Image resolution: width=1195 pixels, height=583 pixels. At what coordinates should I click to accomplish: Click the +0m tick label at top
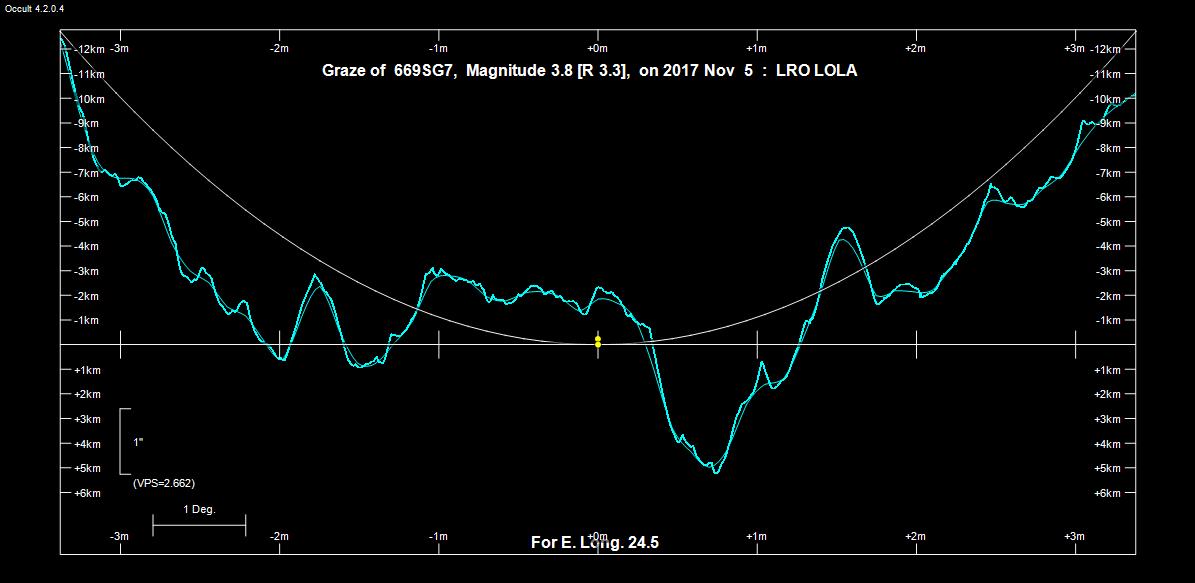[597, 48]
